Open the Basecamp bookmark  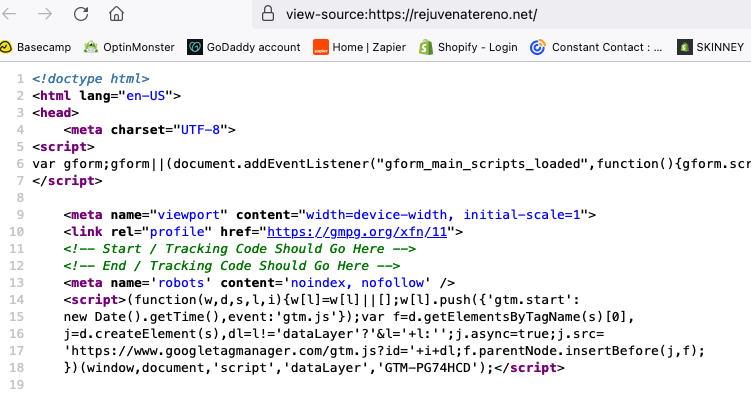[35, 47]
